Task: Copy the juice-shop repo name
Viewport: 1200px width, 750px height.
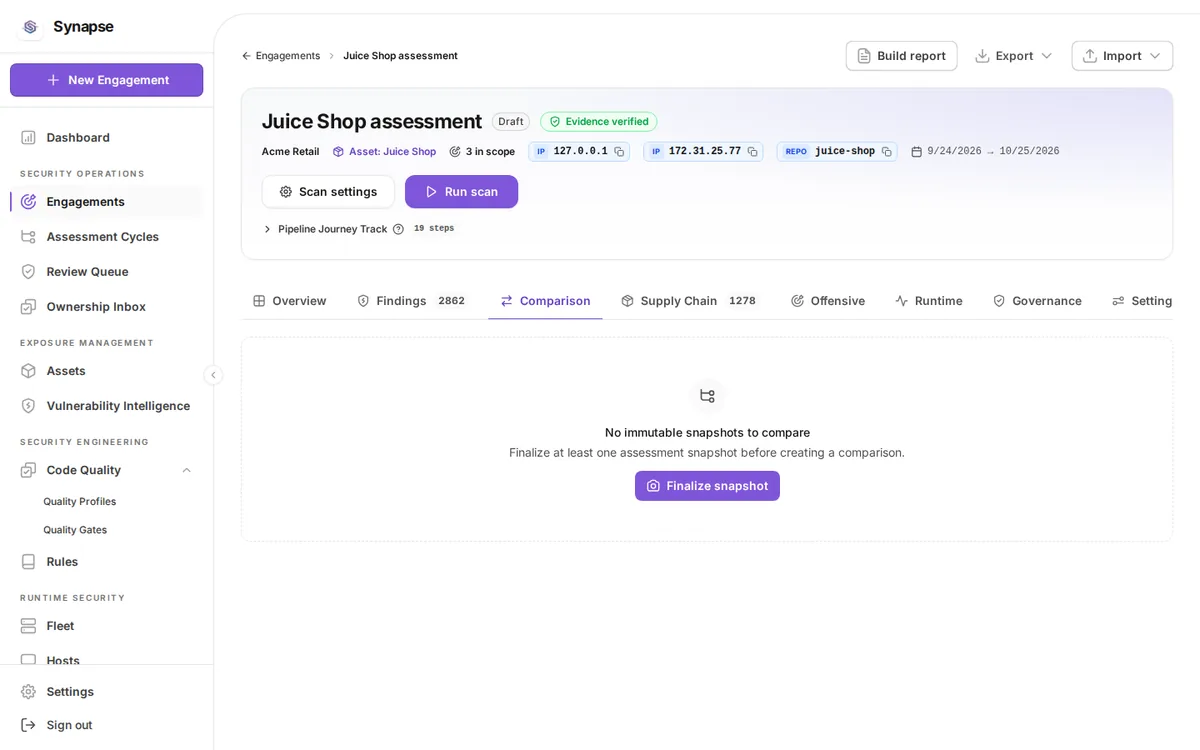Action: click(887, 152)
